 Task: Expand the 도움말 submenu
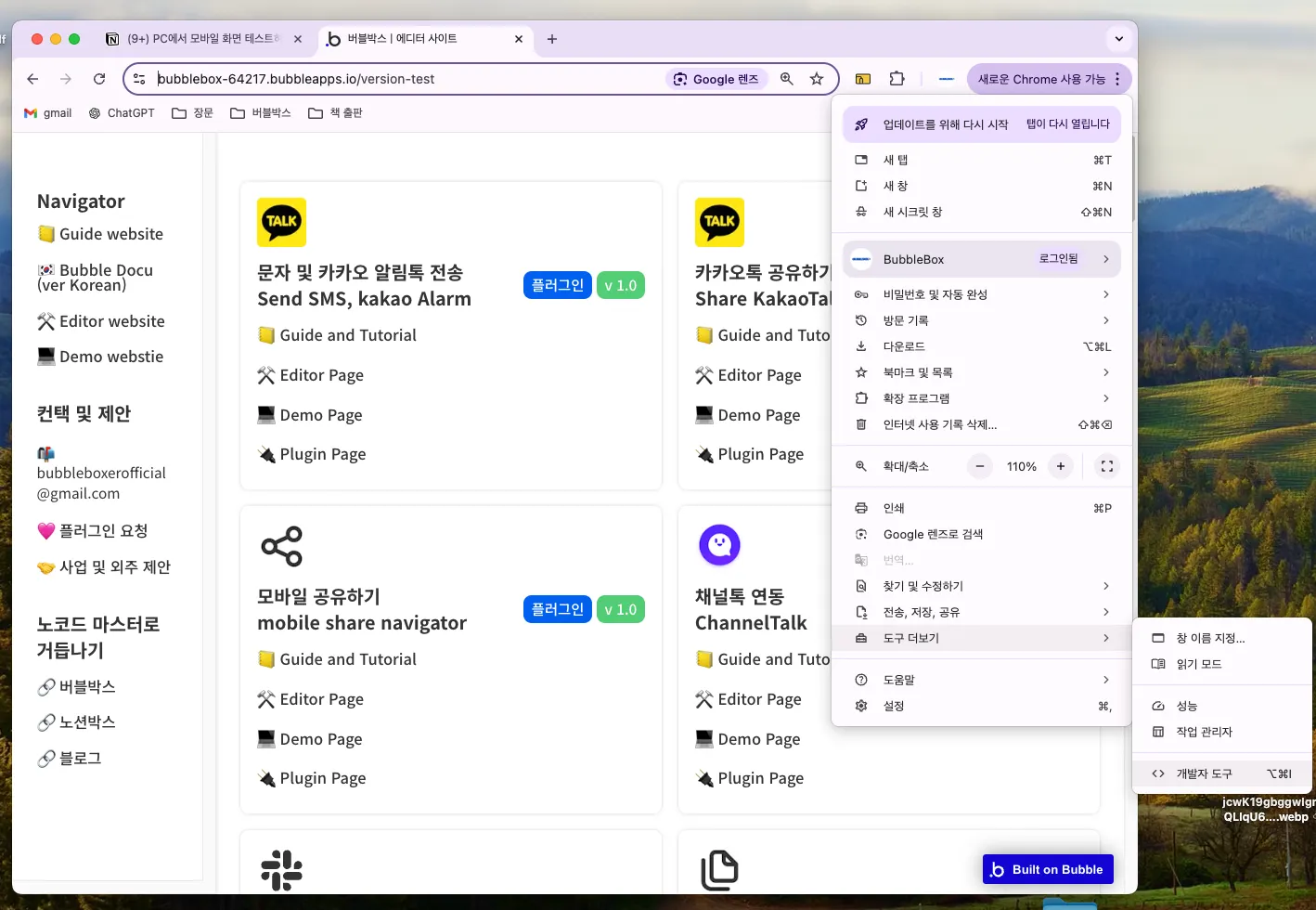[982, 680]
